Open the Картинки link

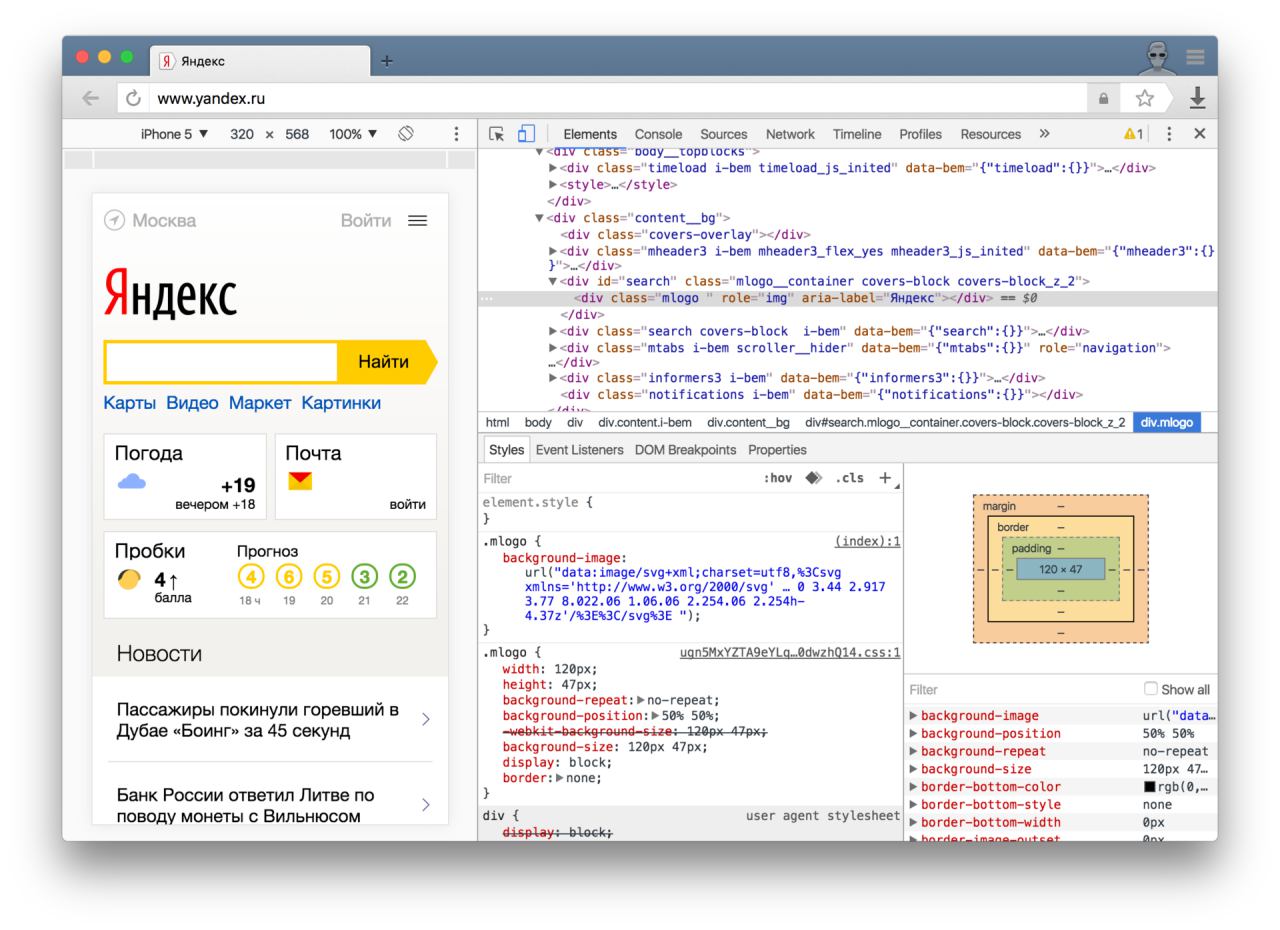click(341, 403)
